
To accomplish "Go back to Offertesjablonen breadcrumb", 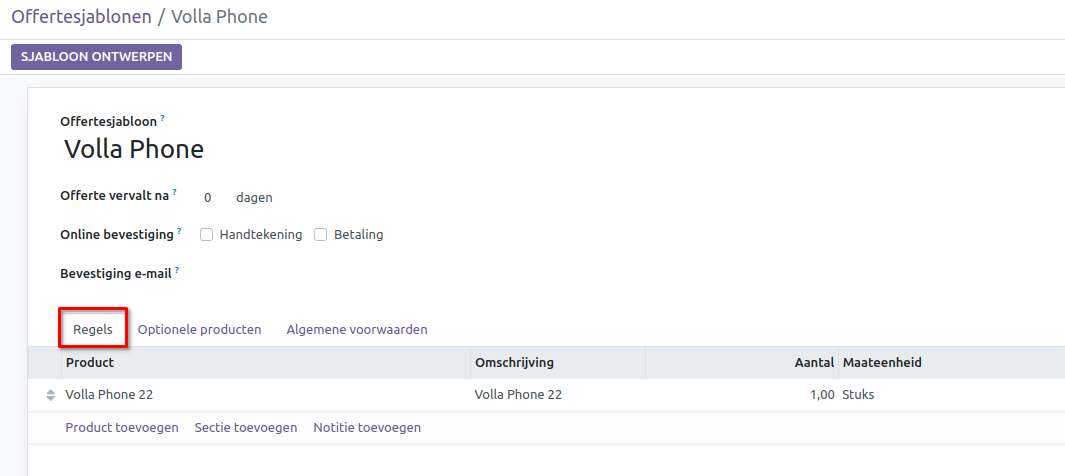I will coord(81,17).
